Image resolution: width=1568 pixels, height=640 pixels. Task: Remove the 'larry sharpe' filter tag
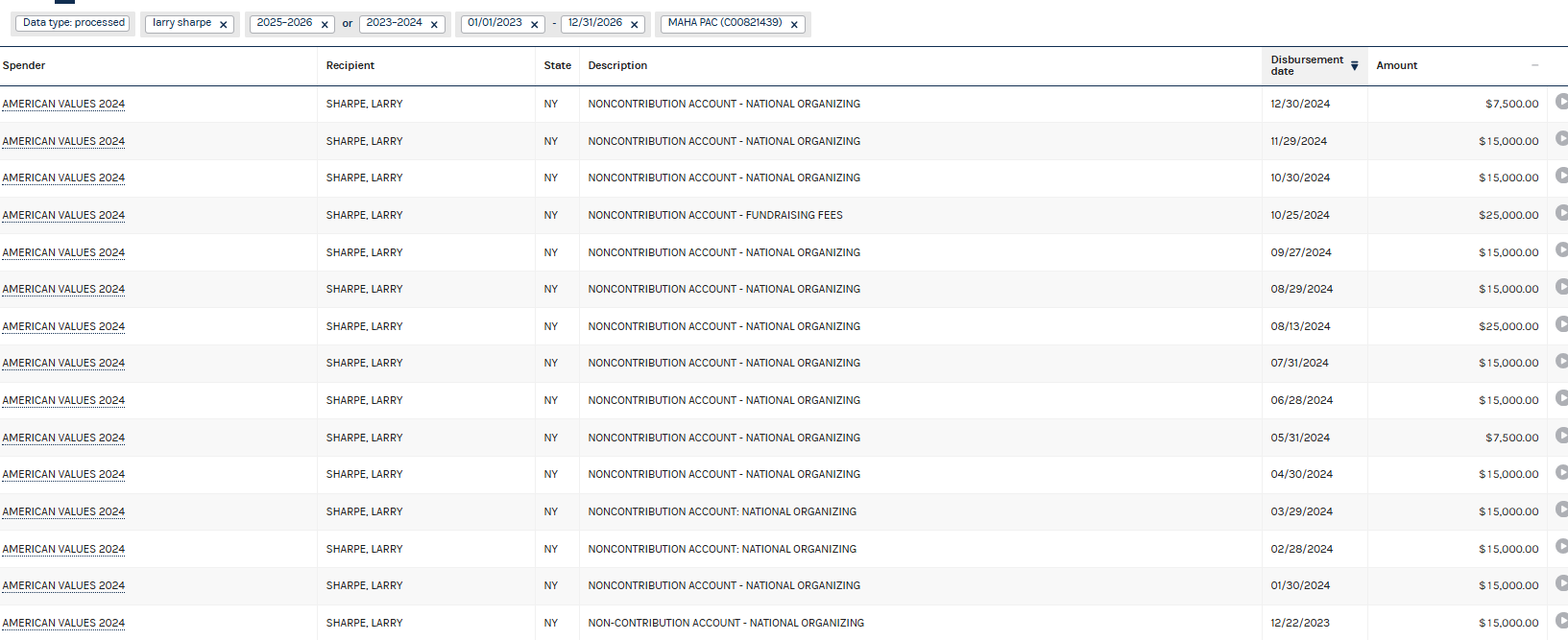[x=224, y=25]
